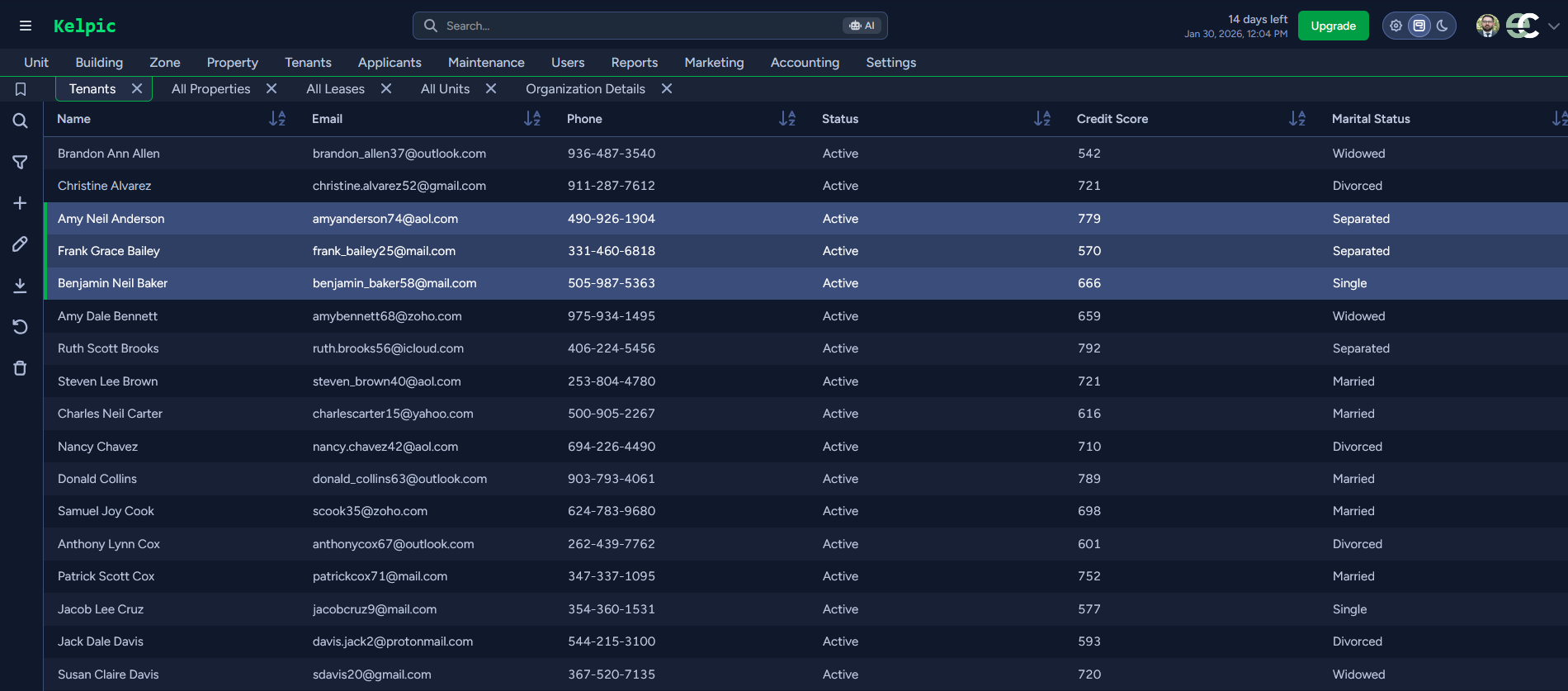Click the organization logo icon

[1523, 26]
